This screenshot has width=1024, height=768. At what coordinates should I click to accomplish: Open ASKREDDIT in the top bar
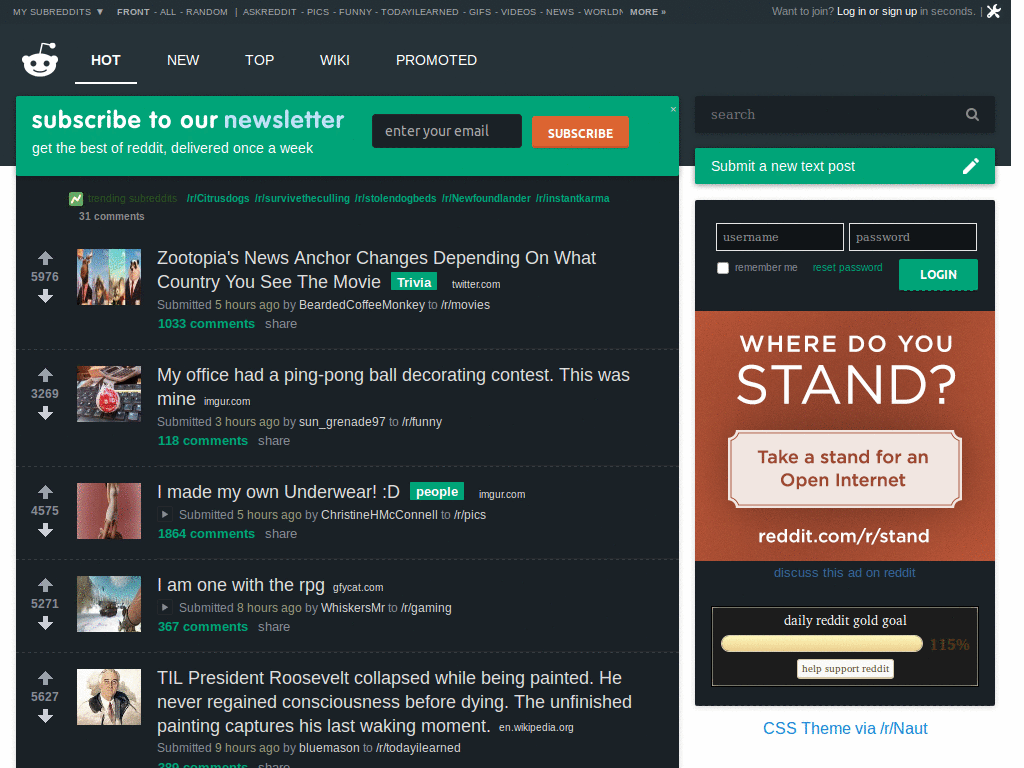click(269, 12)
